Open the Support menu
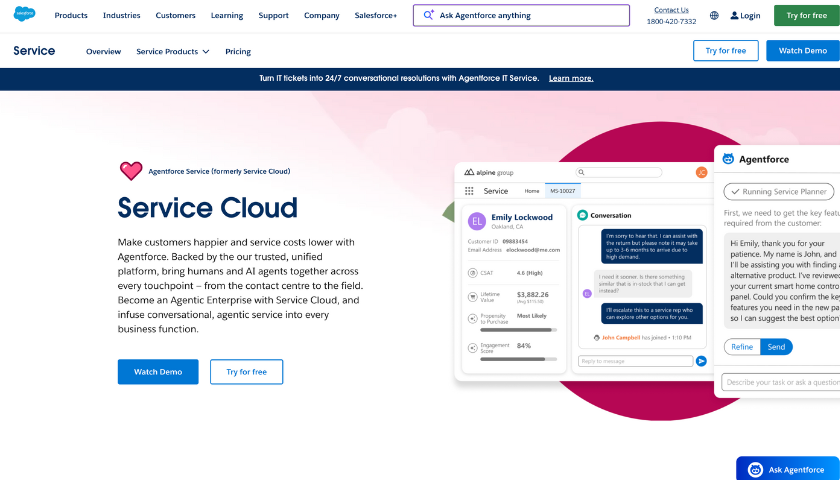840x480 pixels. point(273,16)
